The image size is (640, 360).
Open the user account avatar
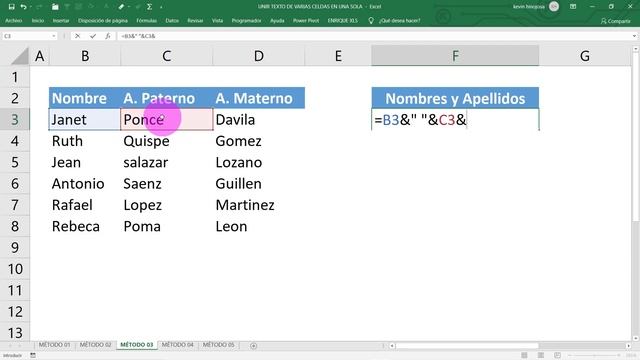(x=554, y=7)
